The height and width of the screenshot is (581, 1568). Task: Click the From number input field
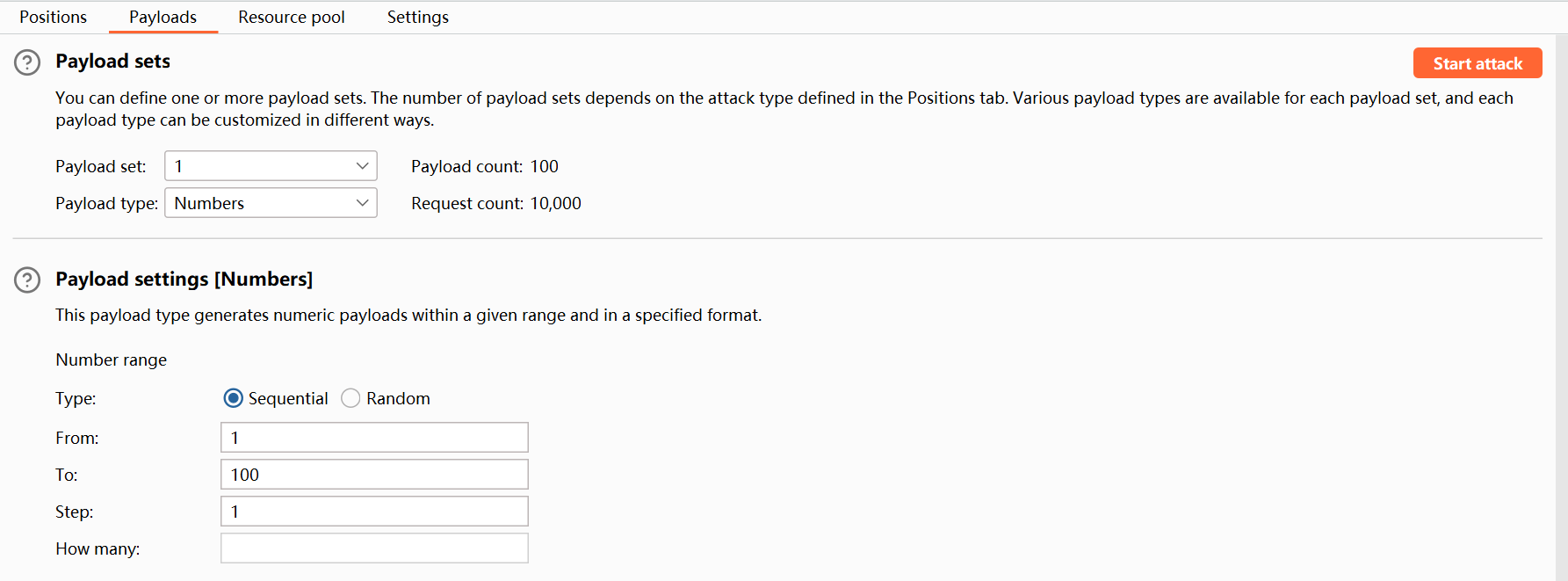(374, 438)
